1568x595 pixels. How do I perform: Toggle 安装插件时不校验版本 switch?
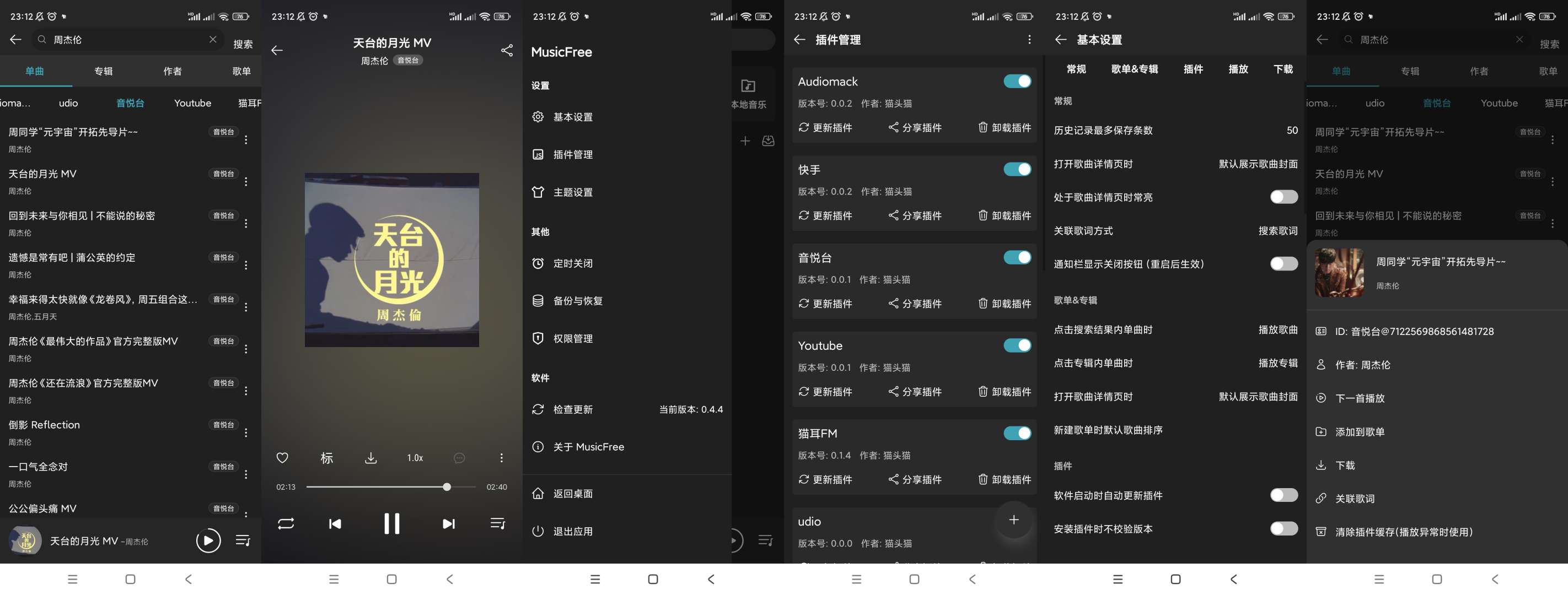click(x=1284, y=528)
